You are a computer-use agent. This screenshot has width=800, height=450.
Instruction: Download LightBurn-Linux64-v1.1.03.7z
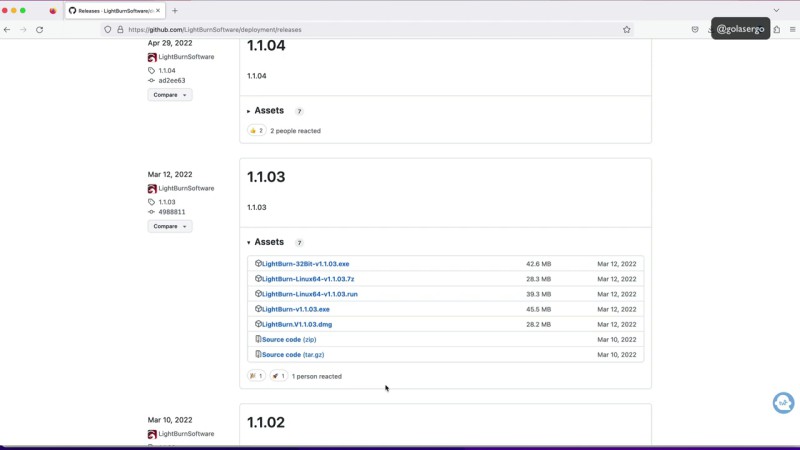pos(308,279)
